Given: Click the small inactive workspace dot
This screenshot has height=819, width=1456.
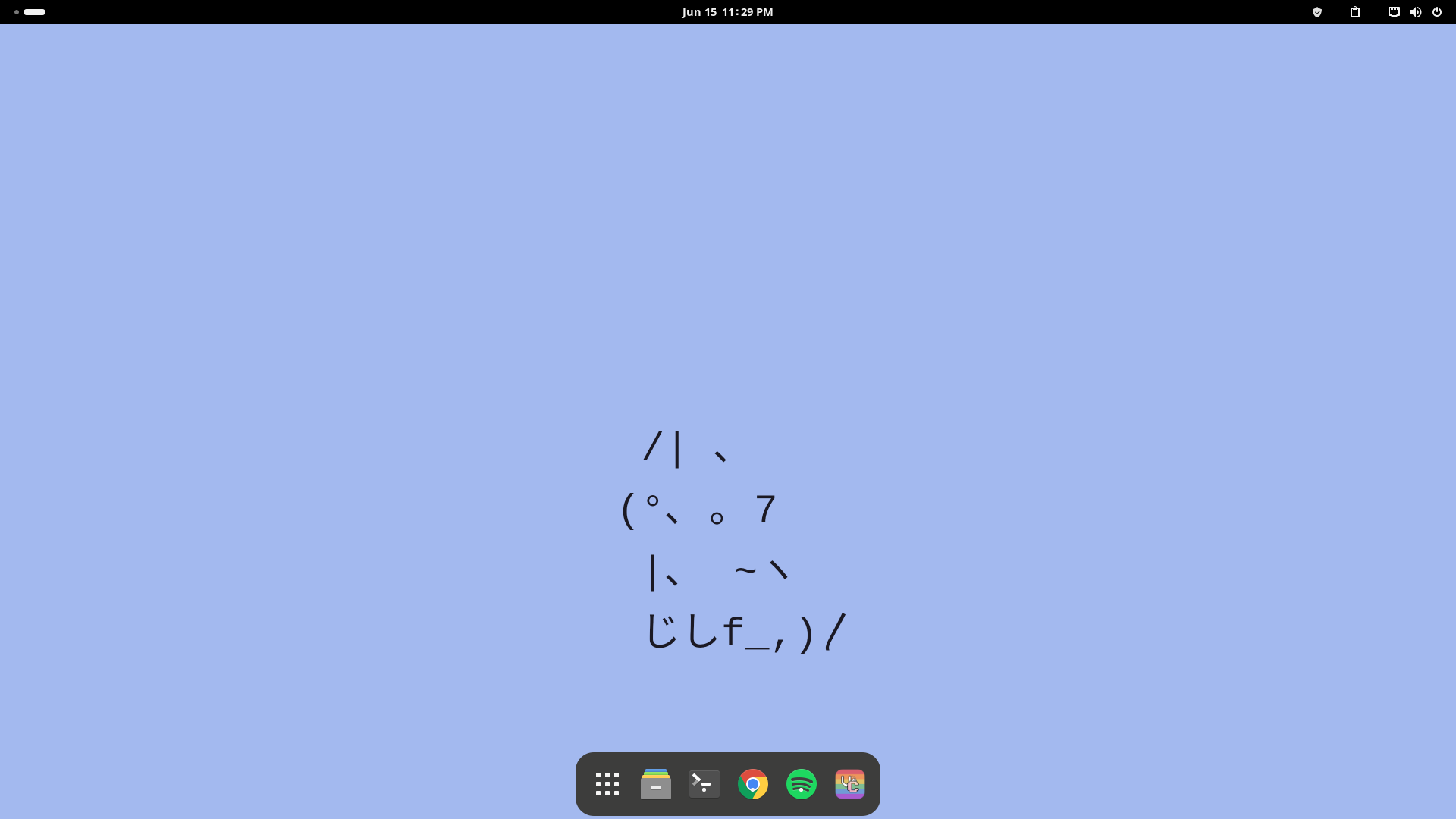Looking at the screenshot, I should (17, 12).
